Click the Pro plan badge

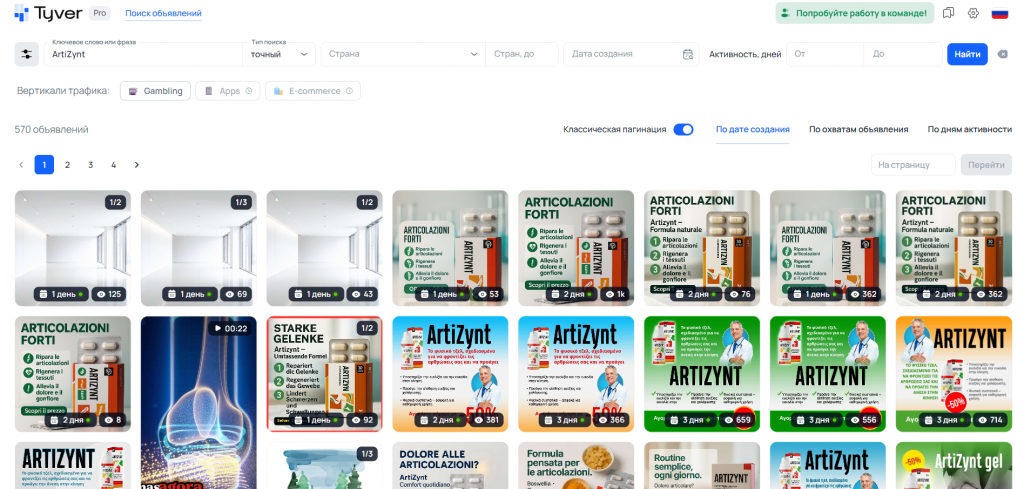99,13
